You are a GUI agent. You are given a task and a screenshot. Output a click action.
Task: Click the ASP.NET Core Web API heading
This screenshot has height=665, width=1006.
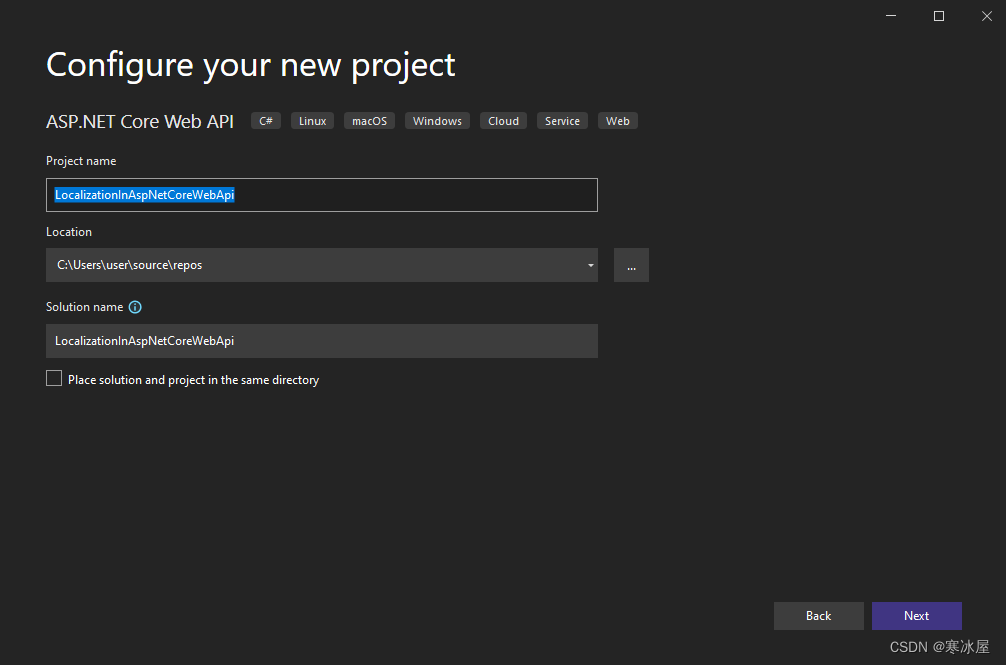click(x=140, y=121)
